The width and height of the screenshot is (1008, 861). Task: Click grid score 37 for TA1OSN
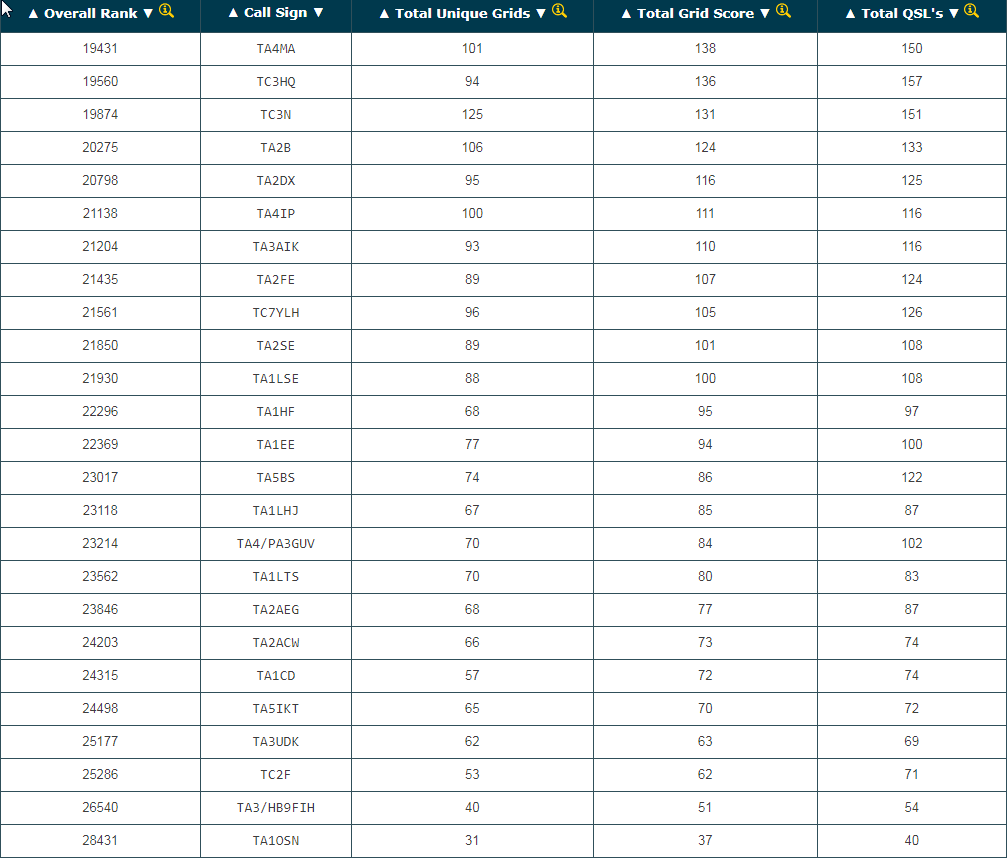pos(705,840)
